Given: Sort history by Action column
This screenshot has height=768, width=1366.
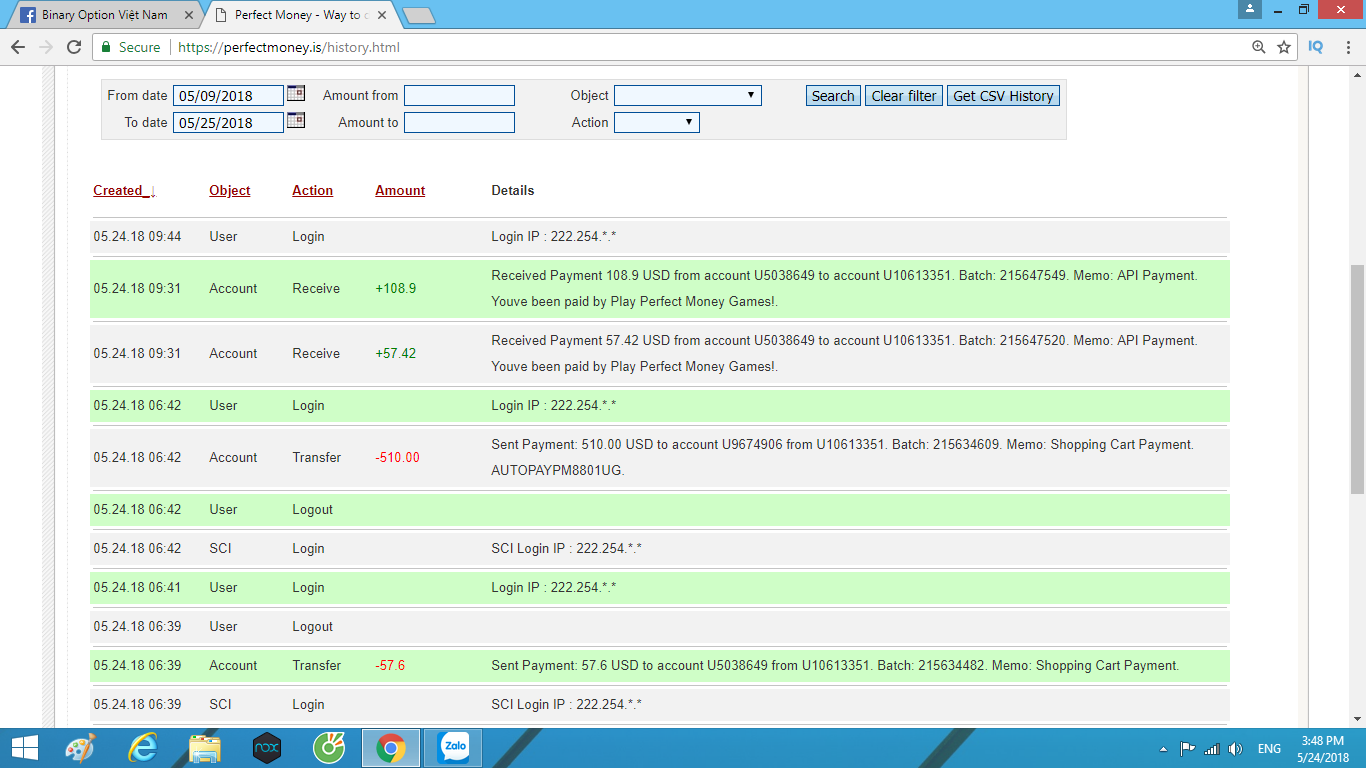Looking at the screenshot, I should (x=312, y=190).
